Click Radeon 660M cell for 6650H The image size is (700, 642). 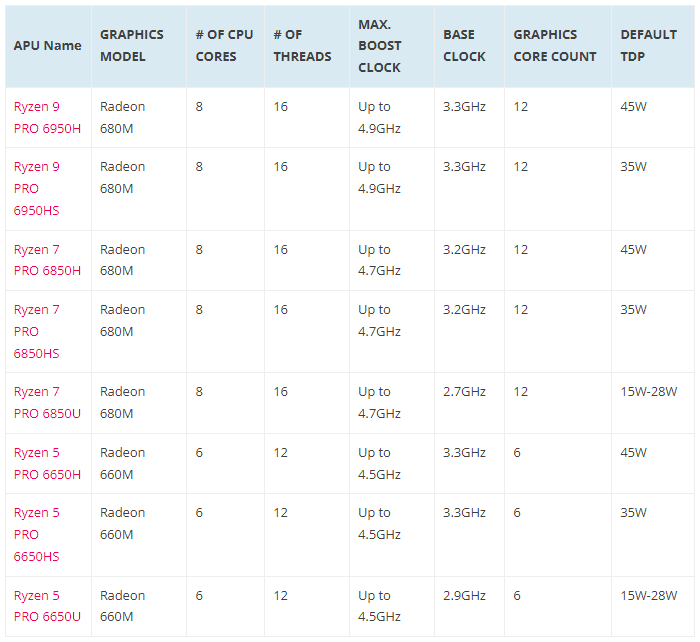coord(122,463)
